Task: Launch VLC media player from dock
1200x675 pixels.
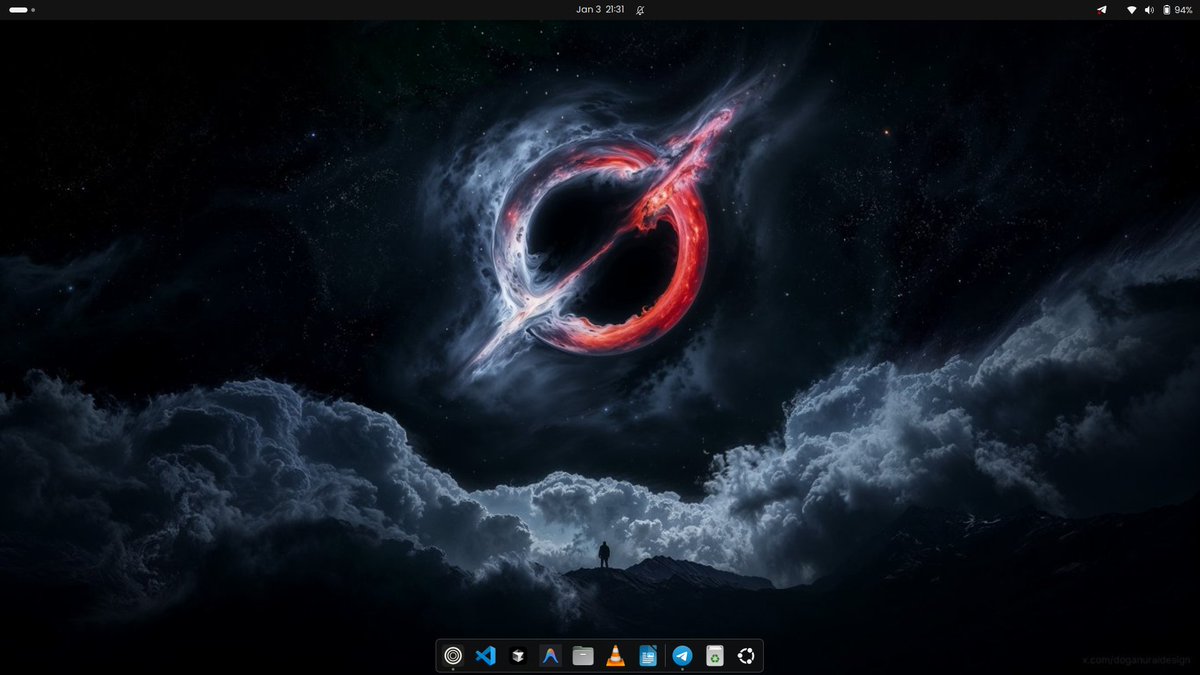Action: [x=616, y=656]
